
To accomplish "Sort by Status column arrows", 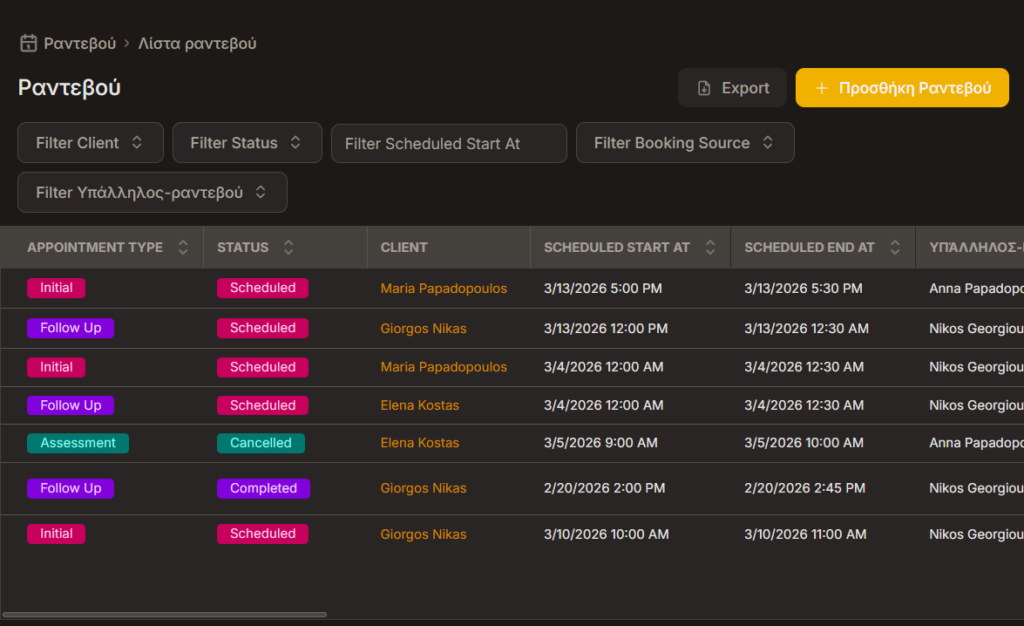I will pos(289,248).
